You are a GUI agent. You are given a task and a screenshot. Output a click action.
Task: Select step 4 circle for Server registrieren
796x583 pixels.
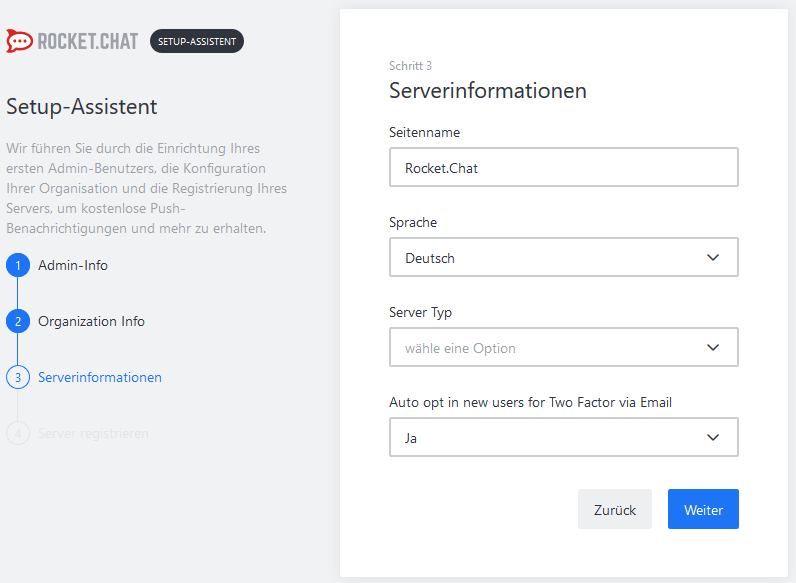18,434
